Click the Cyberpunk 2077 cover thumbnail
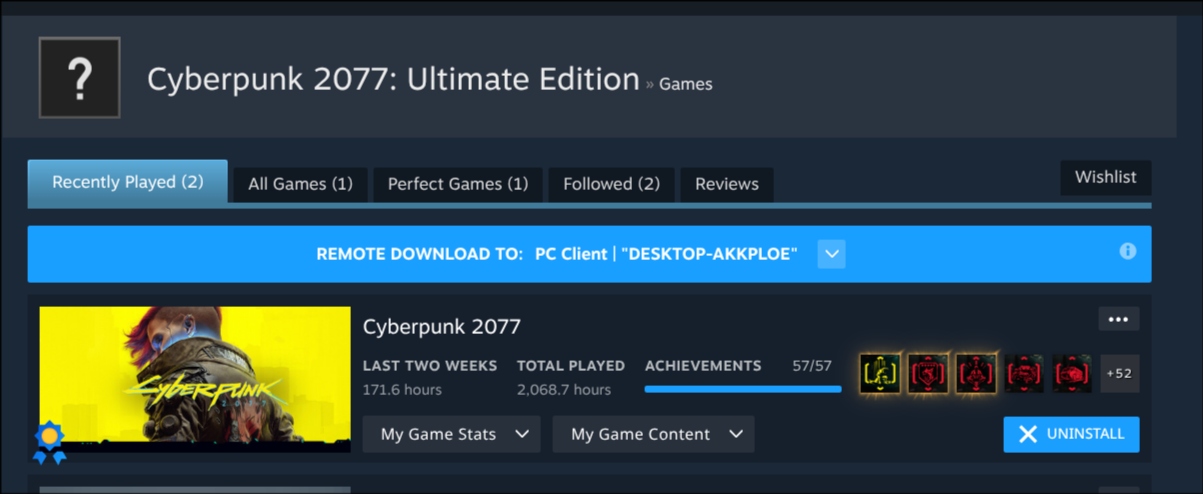 point(195,379)
